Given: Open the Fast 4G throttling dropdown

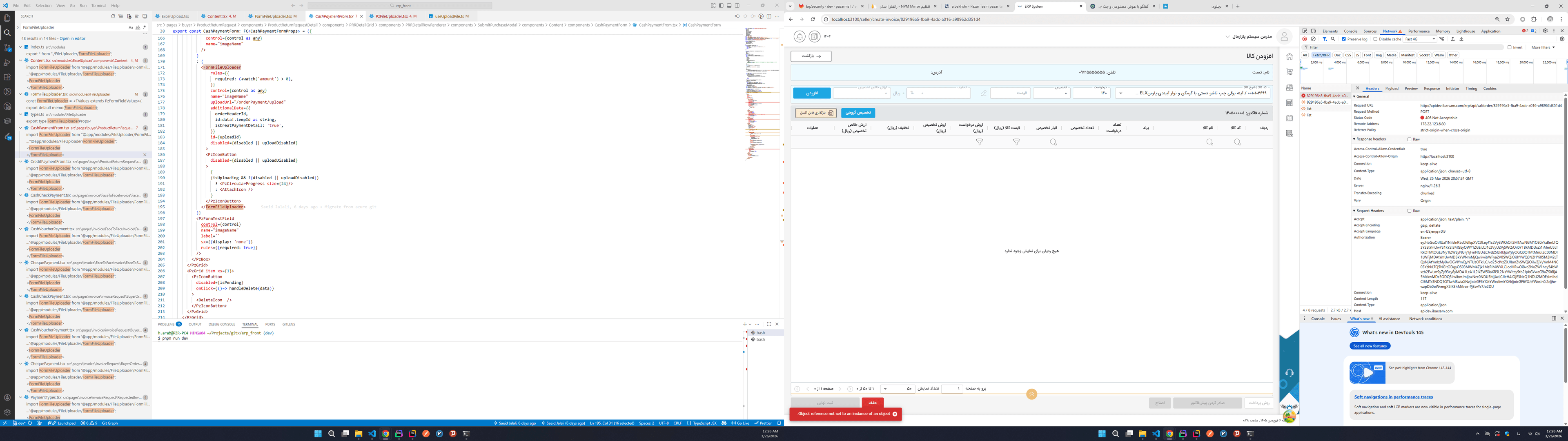Looking at the screenshot, I should coord(1420,39).
